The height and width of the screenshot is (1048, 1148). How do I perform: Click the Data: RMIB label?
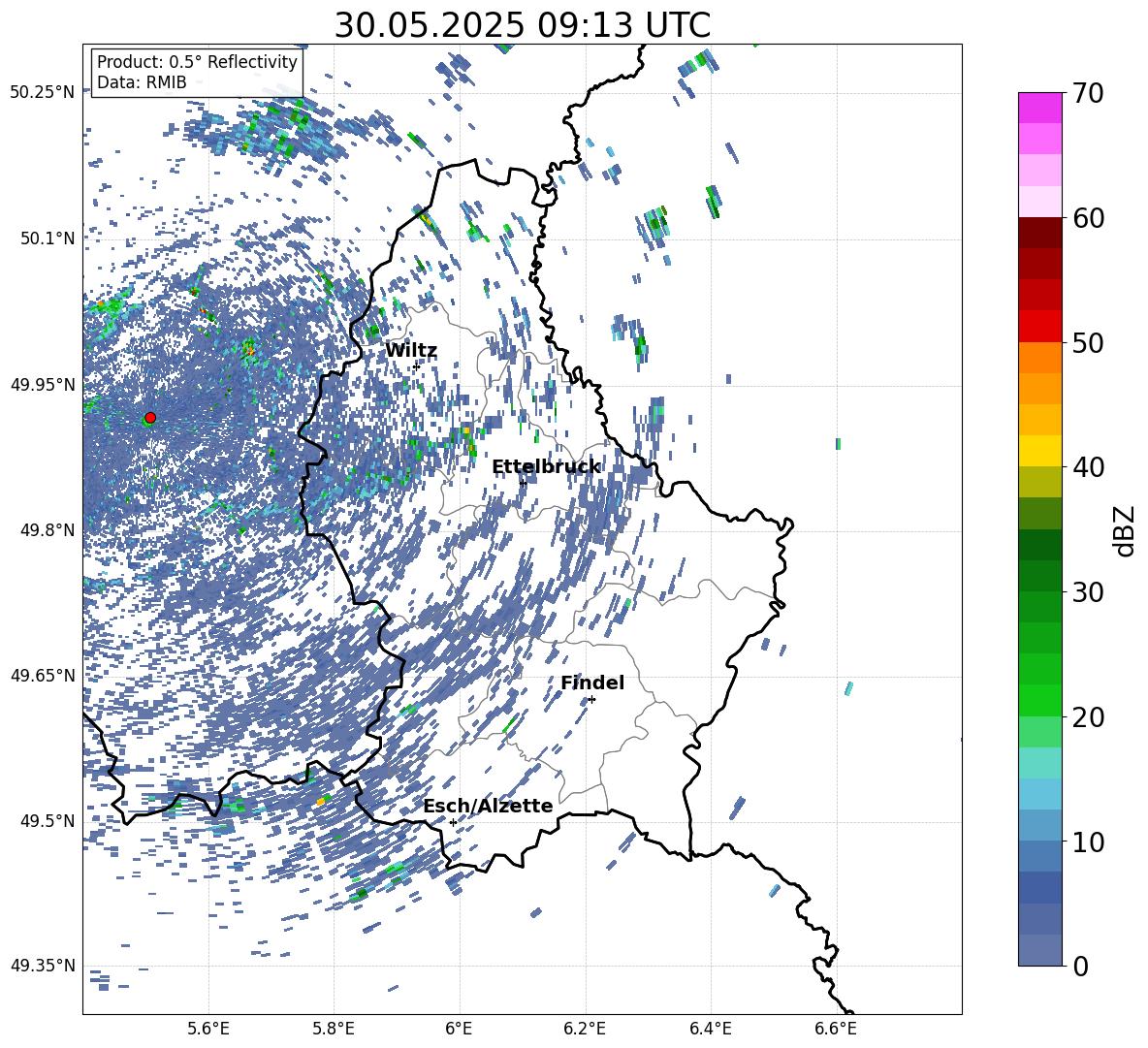[x=142, y=82]
